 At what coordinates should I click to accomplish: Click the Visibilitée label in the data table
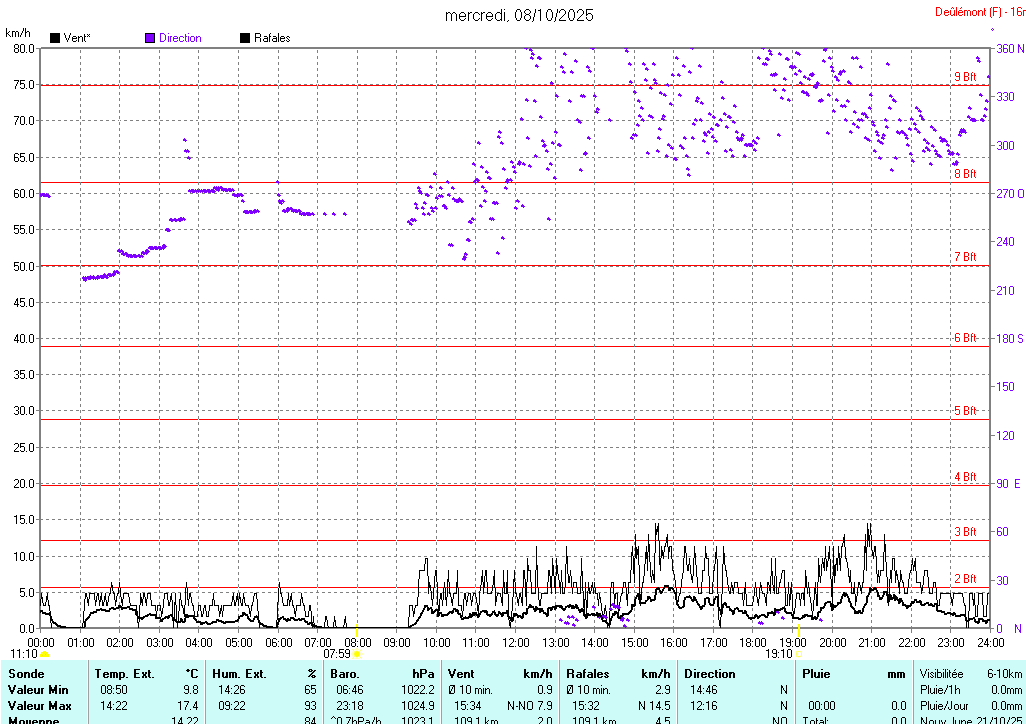pyautogui.click(x=943, y=674)
